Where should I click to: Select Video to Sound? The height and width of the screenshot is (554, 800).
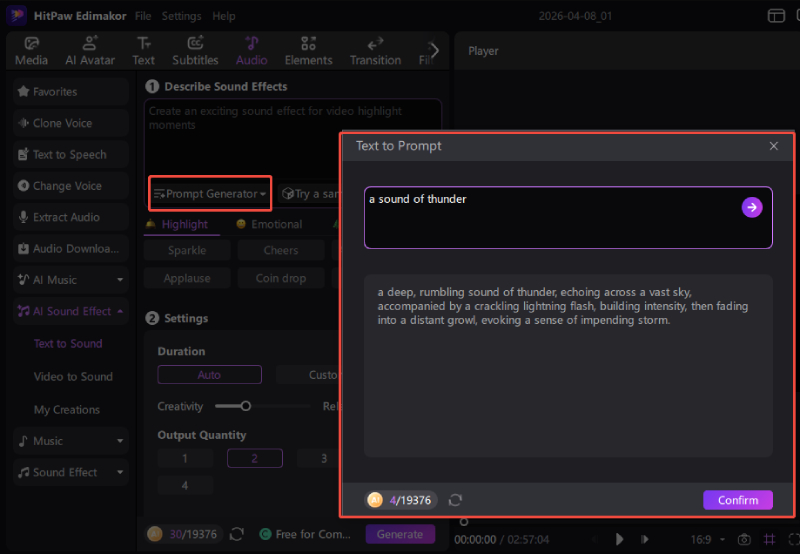click(73, 376)
